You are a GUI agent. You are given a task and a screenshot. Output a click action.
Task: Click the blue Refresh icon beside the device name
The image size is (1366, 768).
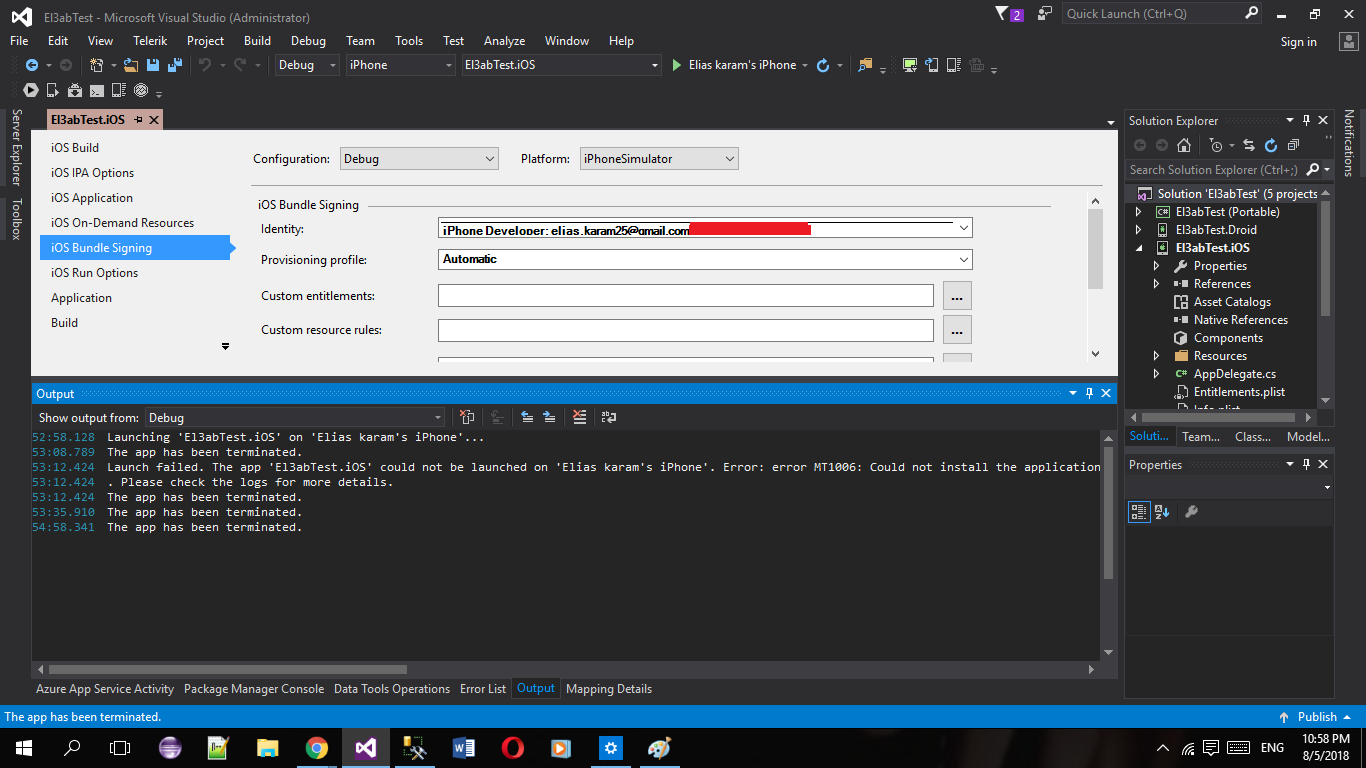tap(823, 65)
